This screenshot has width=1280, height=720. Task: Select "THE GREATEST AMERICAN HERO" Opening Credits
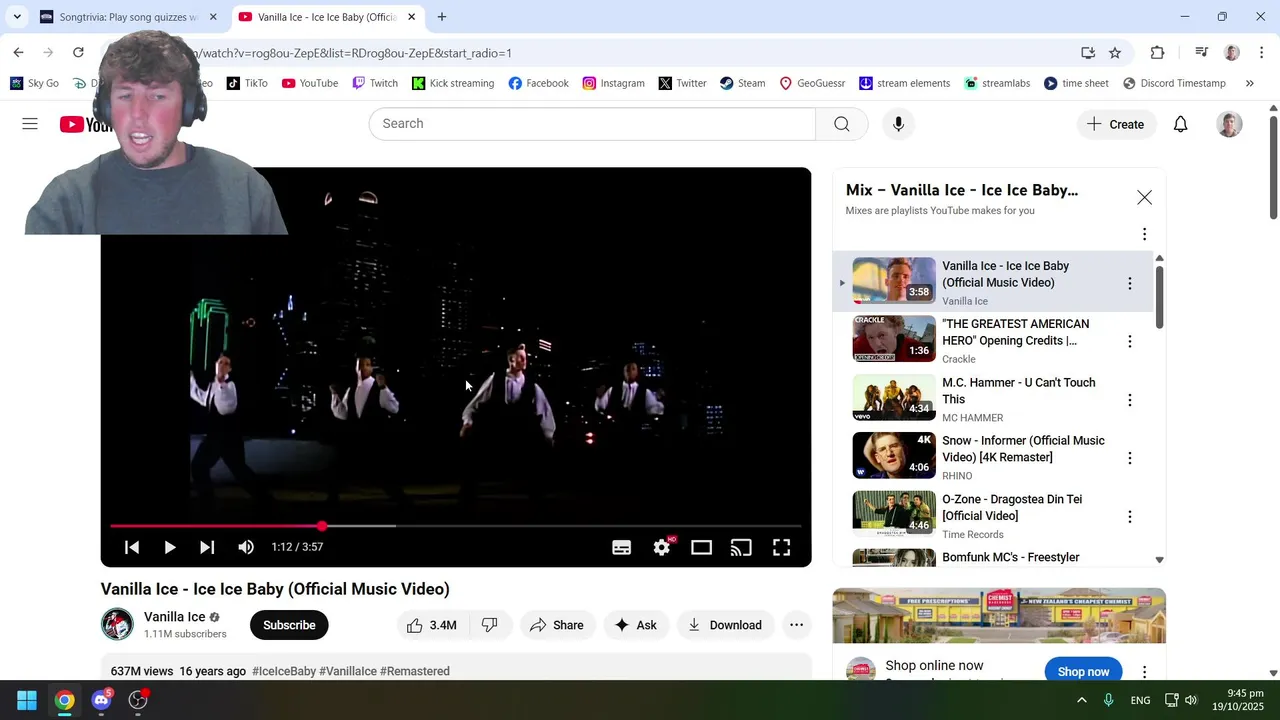[1015, 332]
